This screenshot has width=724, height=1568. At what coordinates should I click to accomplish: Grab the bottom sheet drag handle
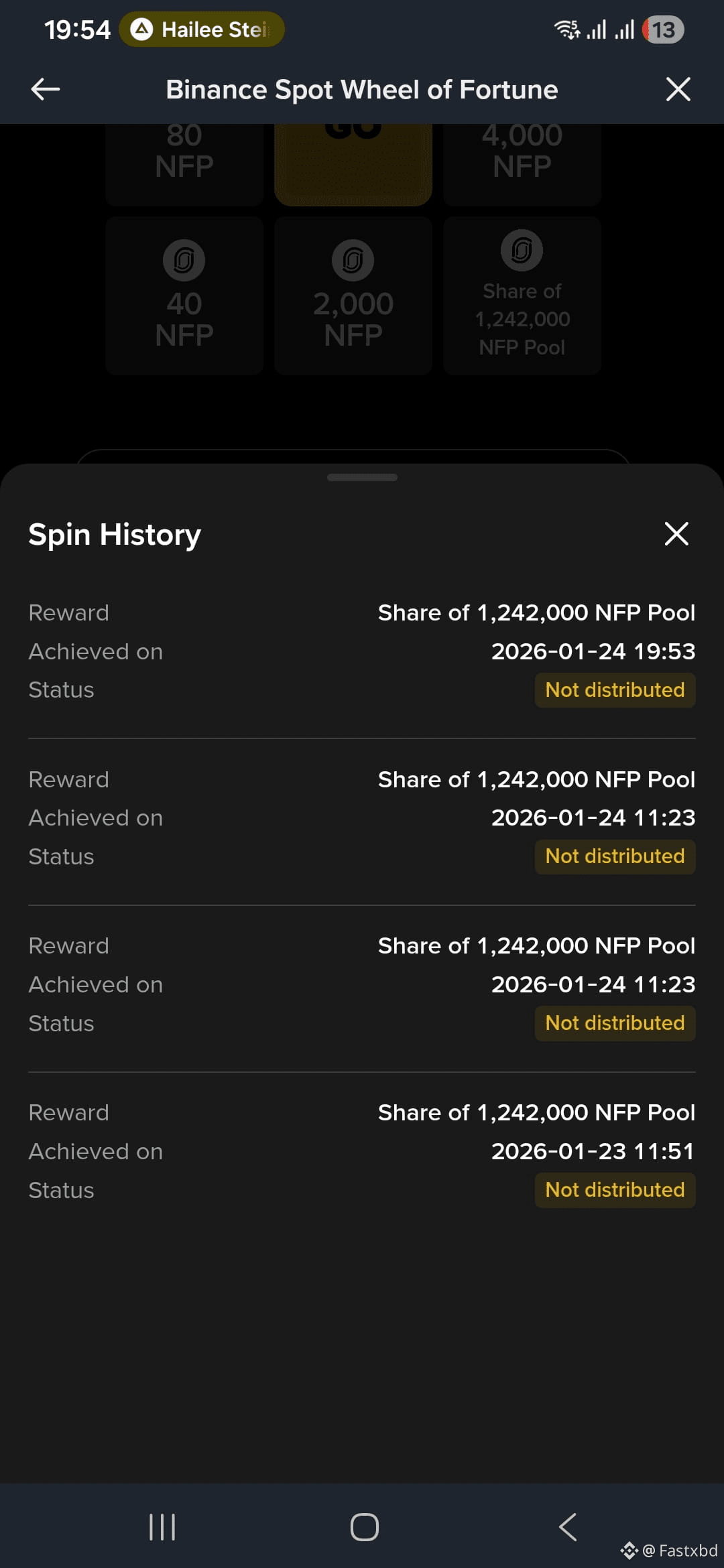pyautogui.click(x=362, y=477)
